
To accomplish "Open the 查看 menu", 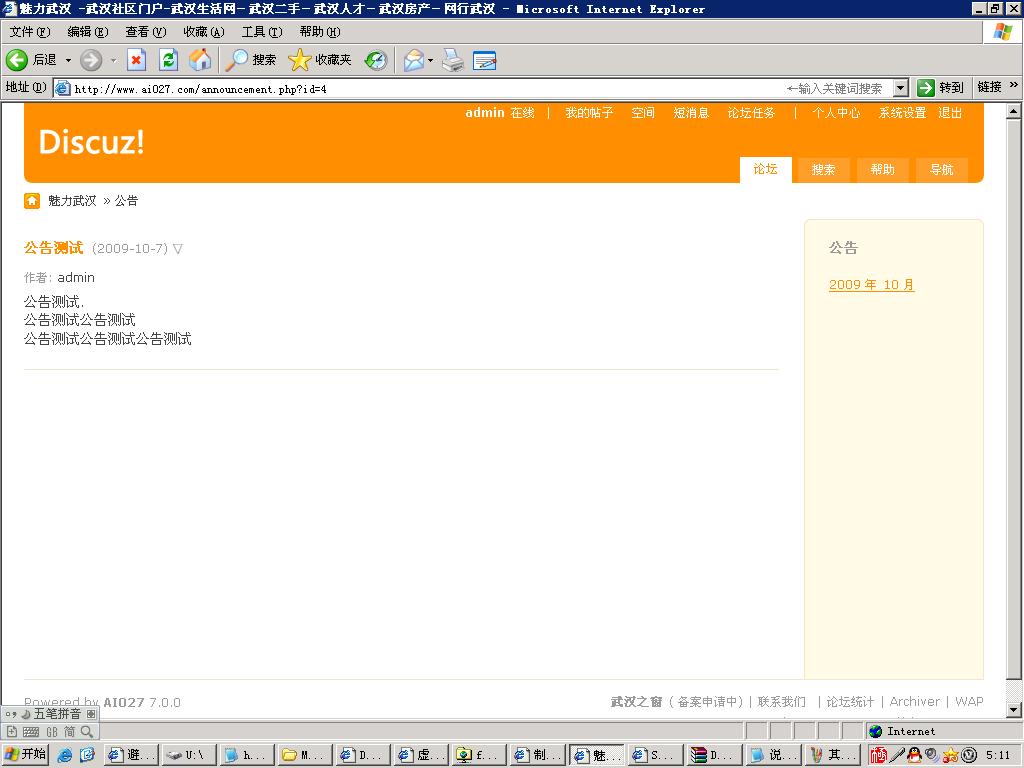I will pyautogui.click(x=145, y=31).
